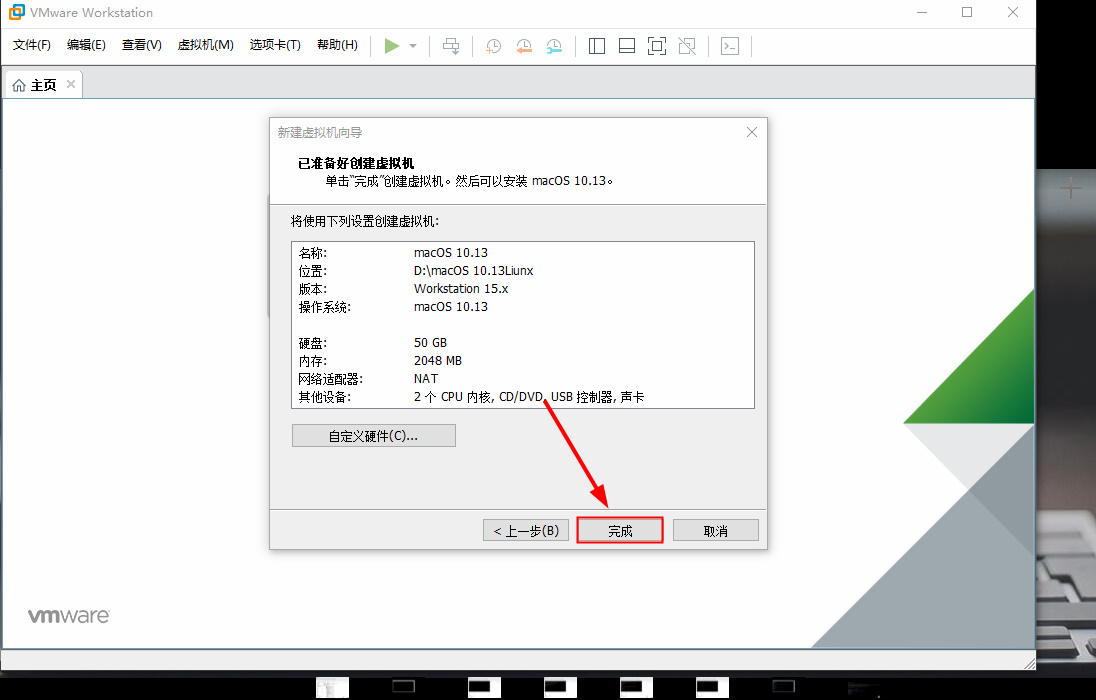Open the power options dropdown arrow beside play

coord(413,46)
